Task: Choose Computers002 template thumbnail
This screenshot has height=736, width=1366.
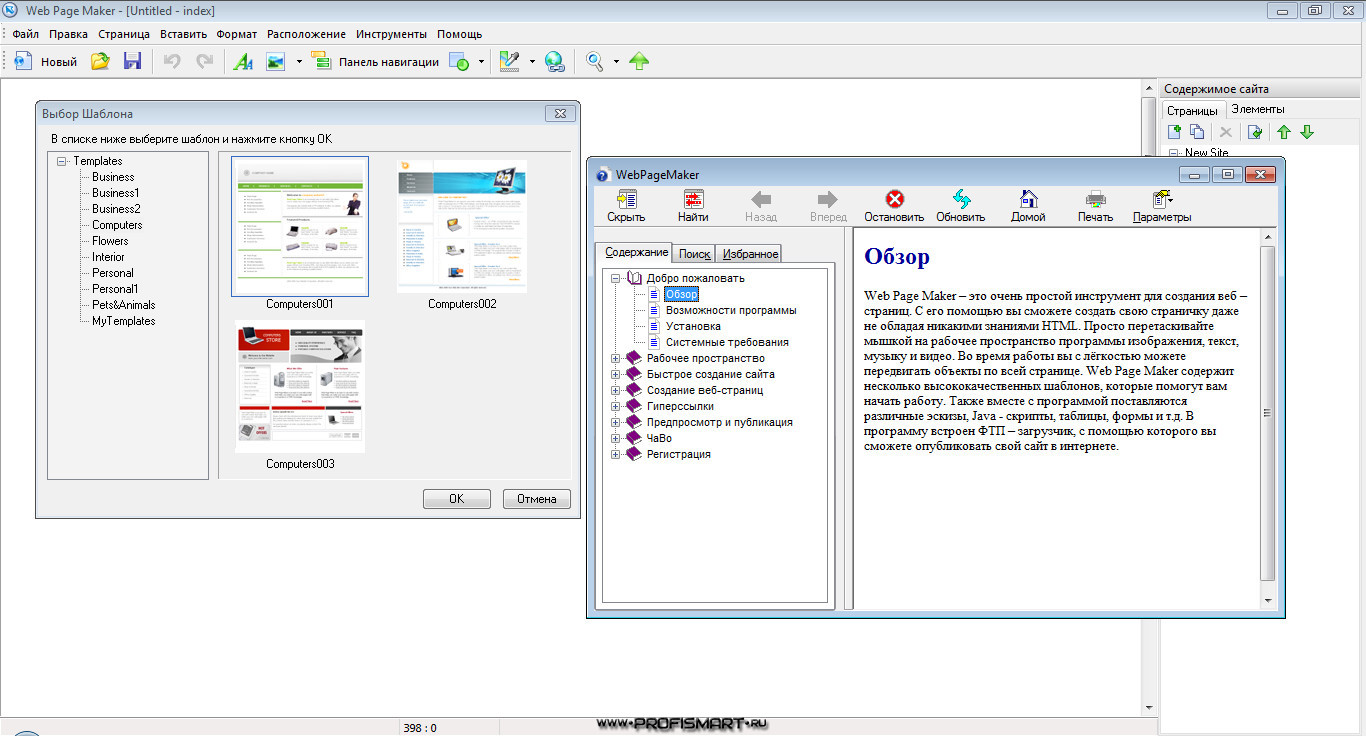Action: [x=462, y=226]
